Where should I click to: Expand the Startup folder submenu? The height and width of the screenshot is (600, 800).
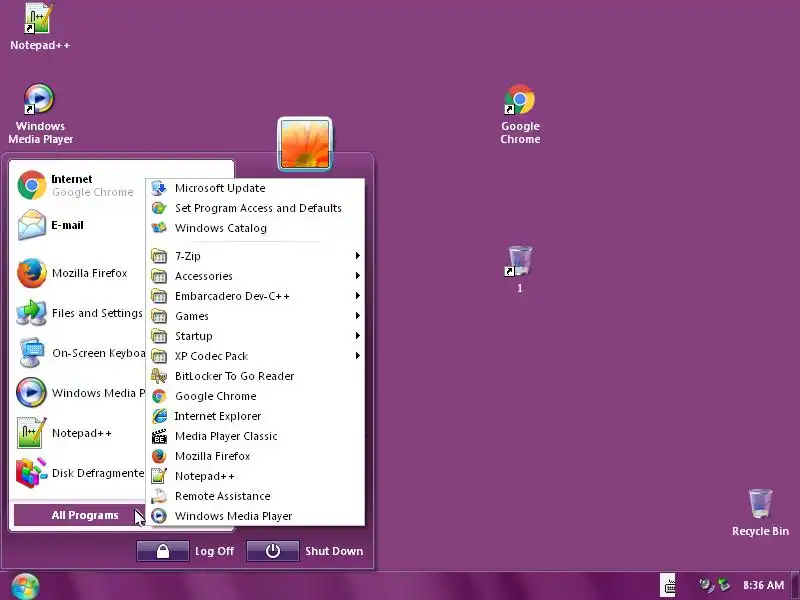pyautogui.click(x=255, y=336)
